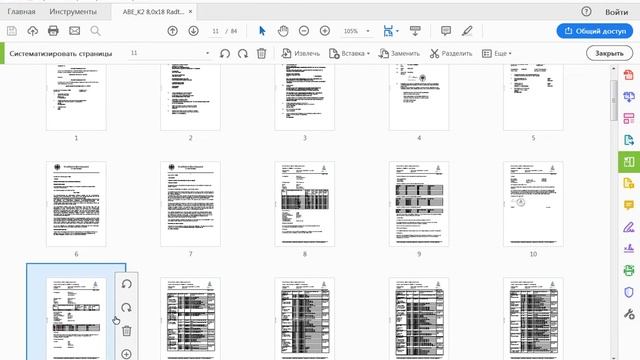Image resolution: width=640 pixels, height=360 pixels.
Task: Zoom out with the minus icon
Action: (x=304, y=31)
